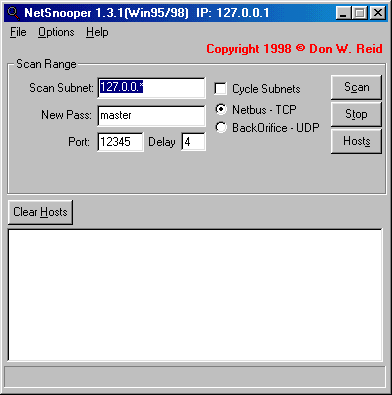
Task: Select the Netbus - TCP radio option
Action: (221, 110)
